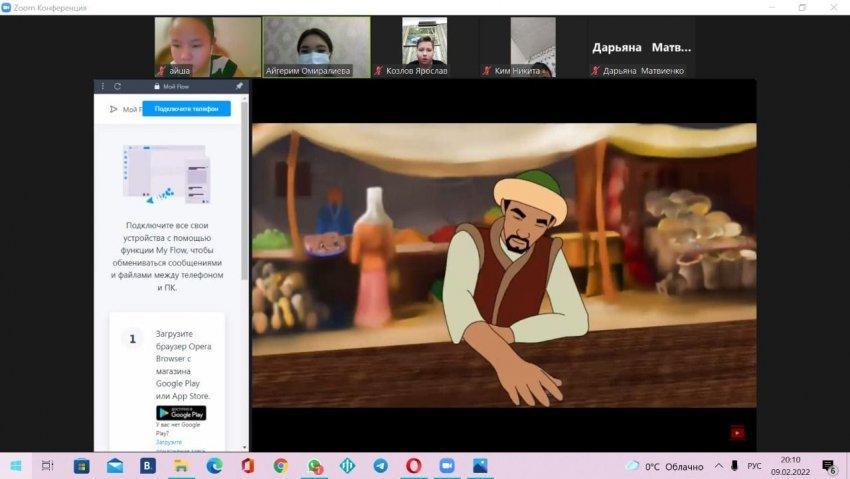Open the notification center icon

pyautogui.click(x=828, y=467)
